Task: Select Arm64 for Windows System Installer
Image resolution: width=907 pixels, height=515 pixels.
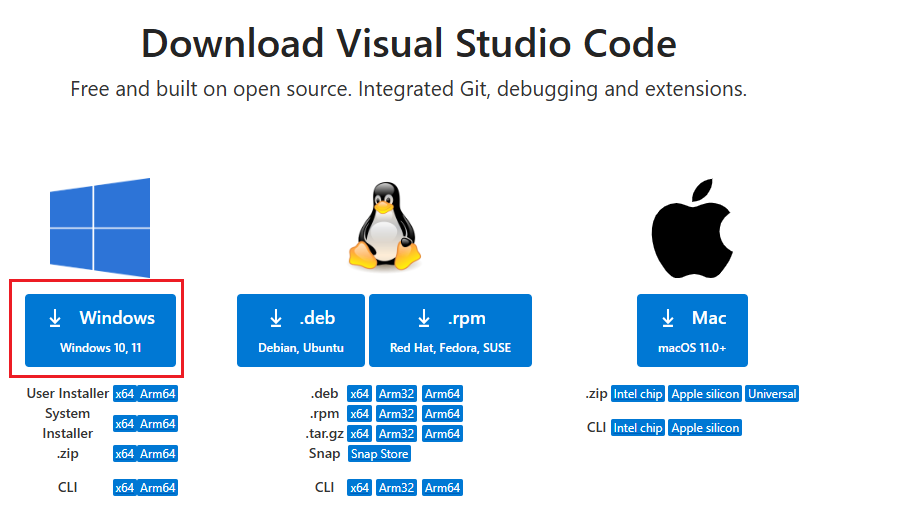Action: tap(157, 424)
